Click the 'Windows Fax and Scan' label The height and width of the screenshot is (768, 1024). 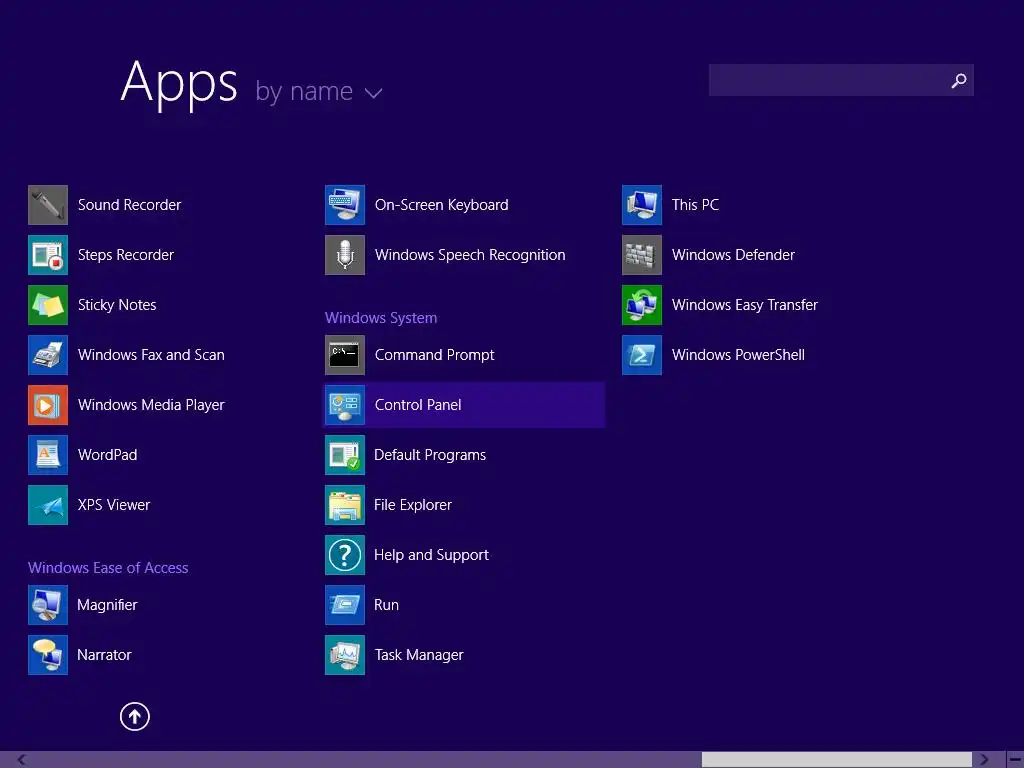(x=151, y=355)
